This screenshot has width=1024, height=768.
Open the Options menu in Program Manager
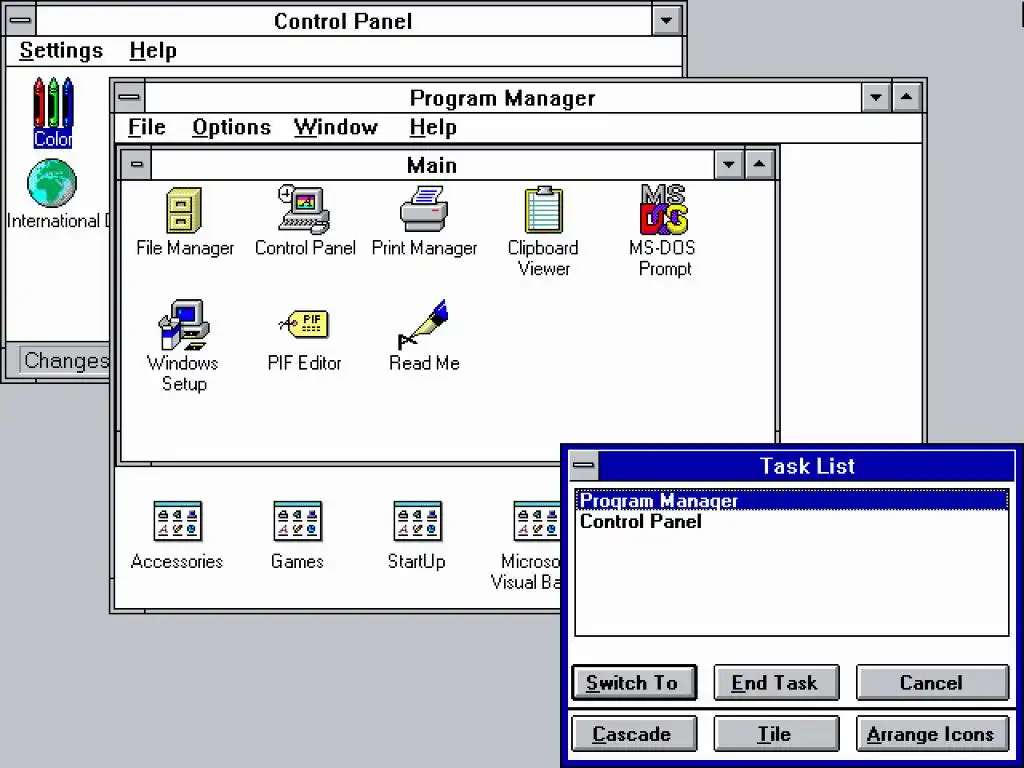click(231, 127)
